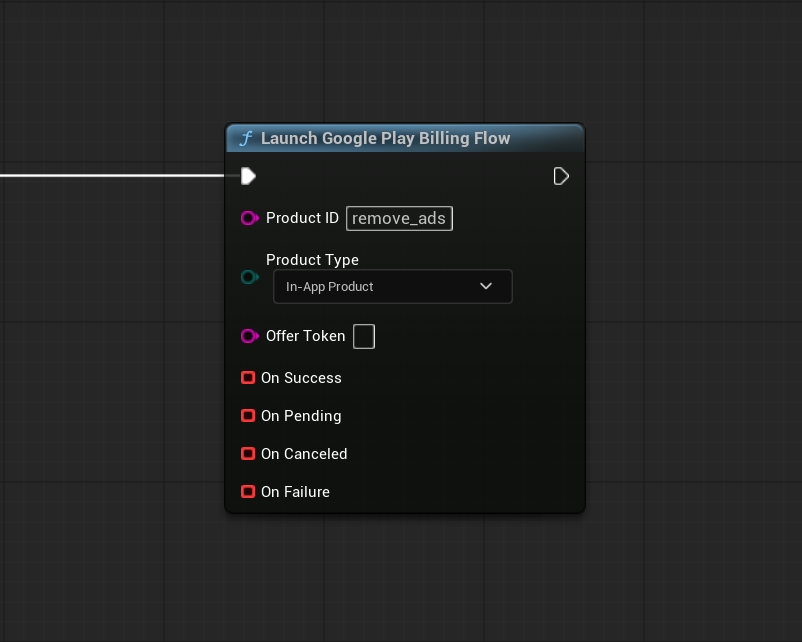Click the On Failure label
The image size is (802, 642).
coord(296,492)
